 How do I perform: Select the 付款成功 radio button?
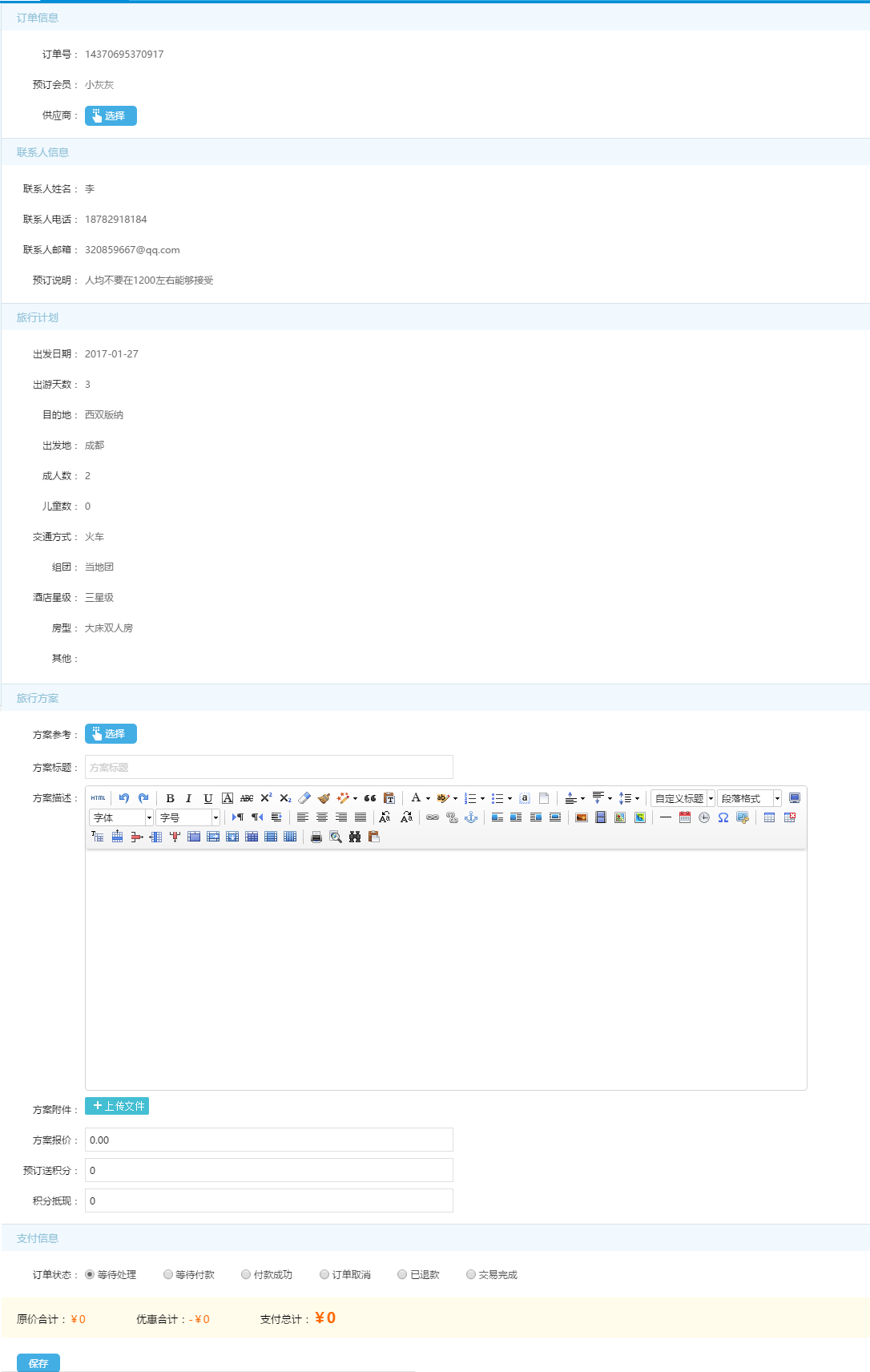[x=246, y=1274]
